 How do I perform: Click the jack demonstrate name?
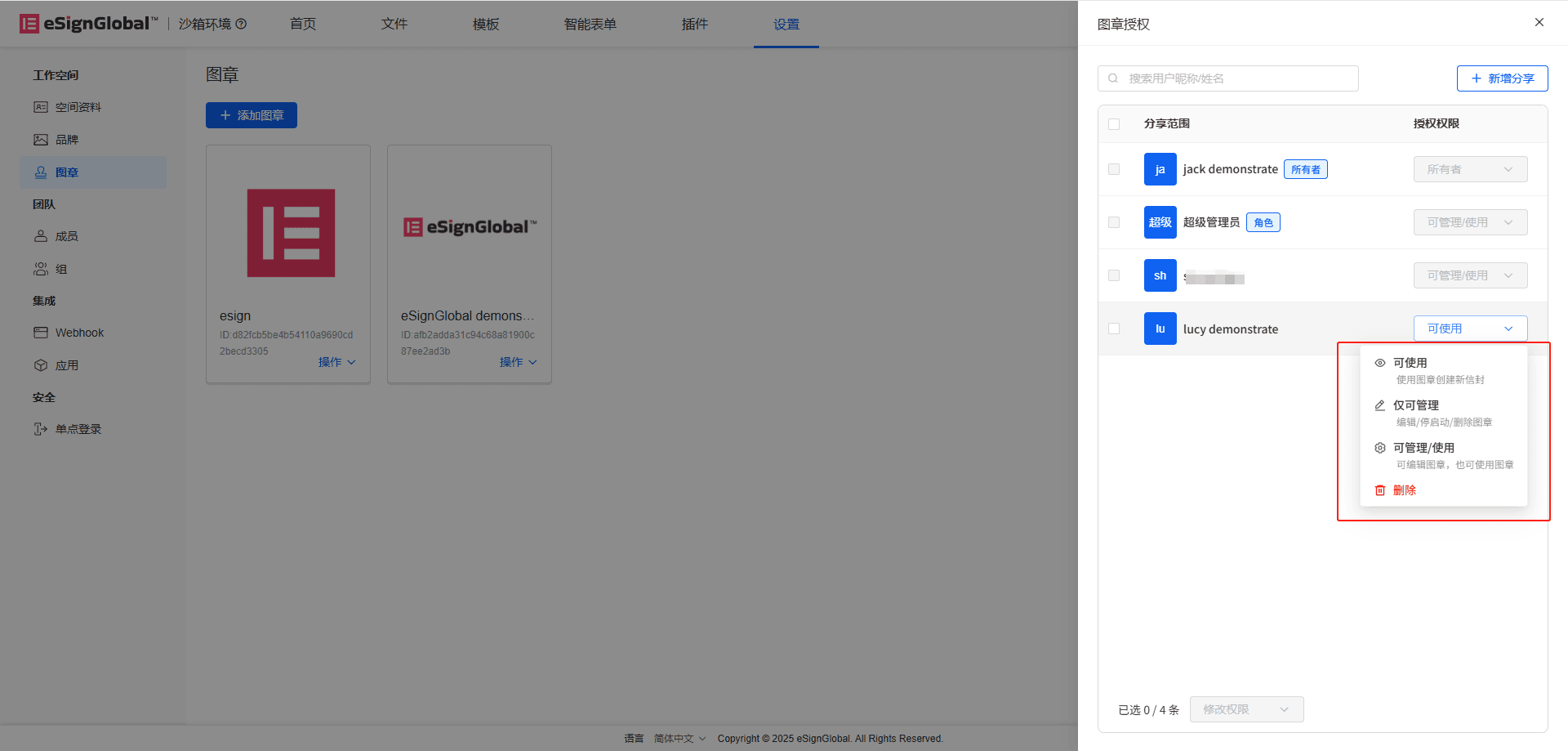click(x=1231, y=169)
